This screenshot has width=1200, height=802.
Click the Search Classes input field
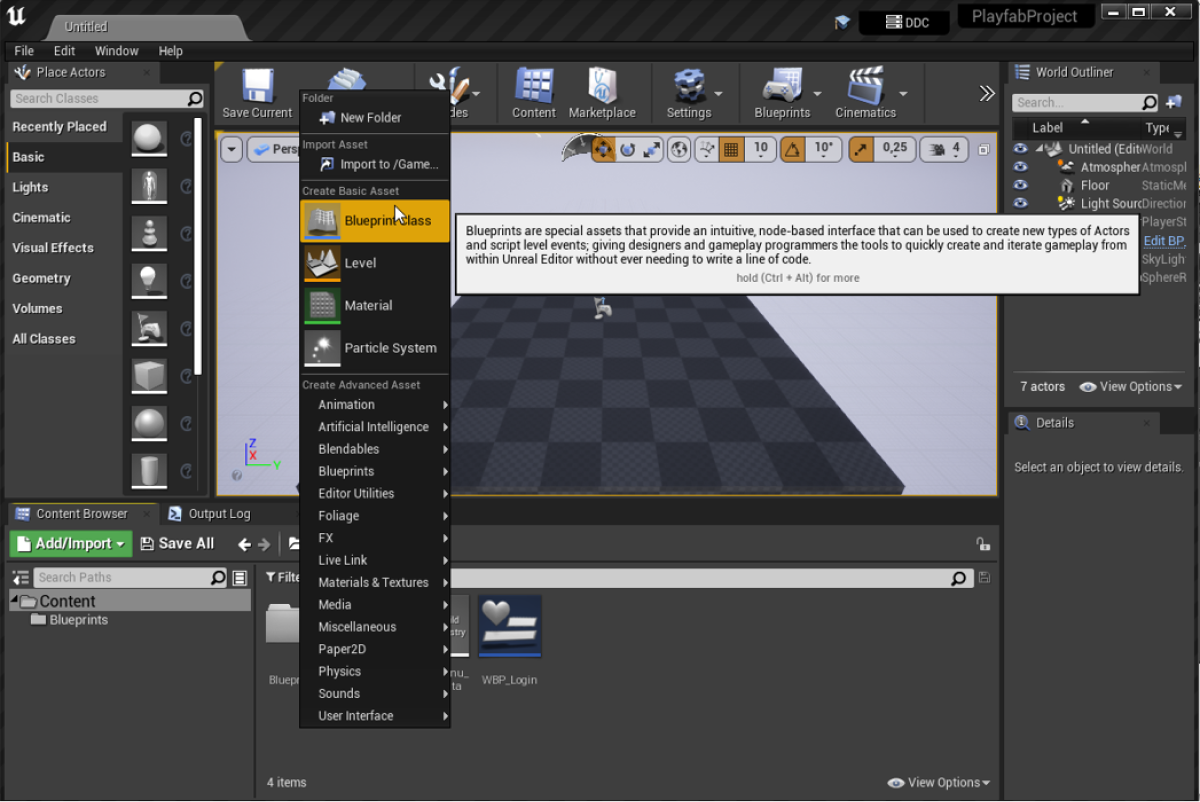tap(98, 99)
